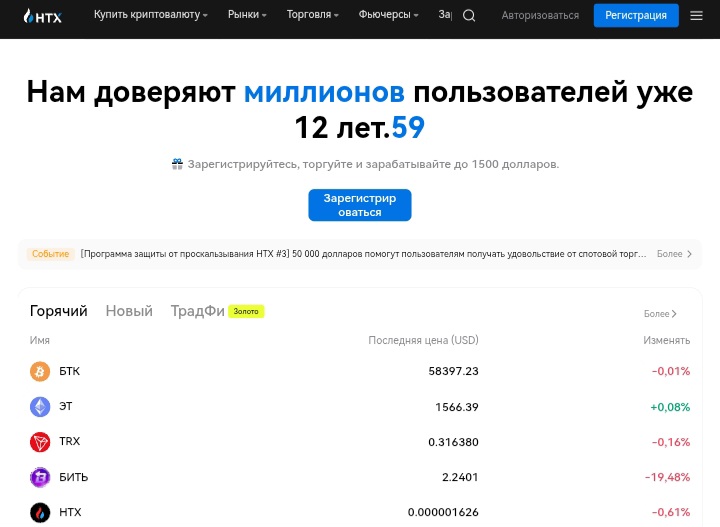Switch to the Новый tab
The width and height of the screenshot is (720, 527).
click(129, 311)
